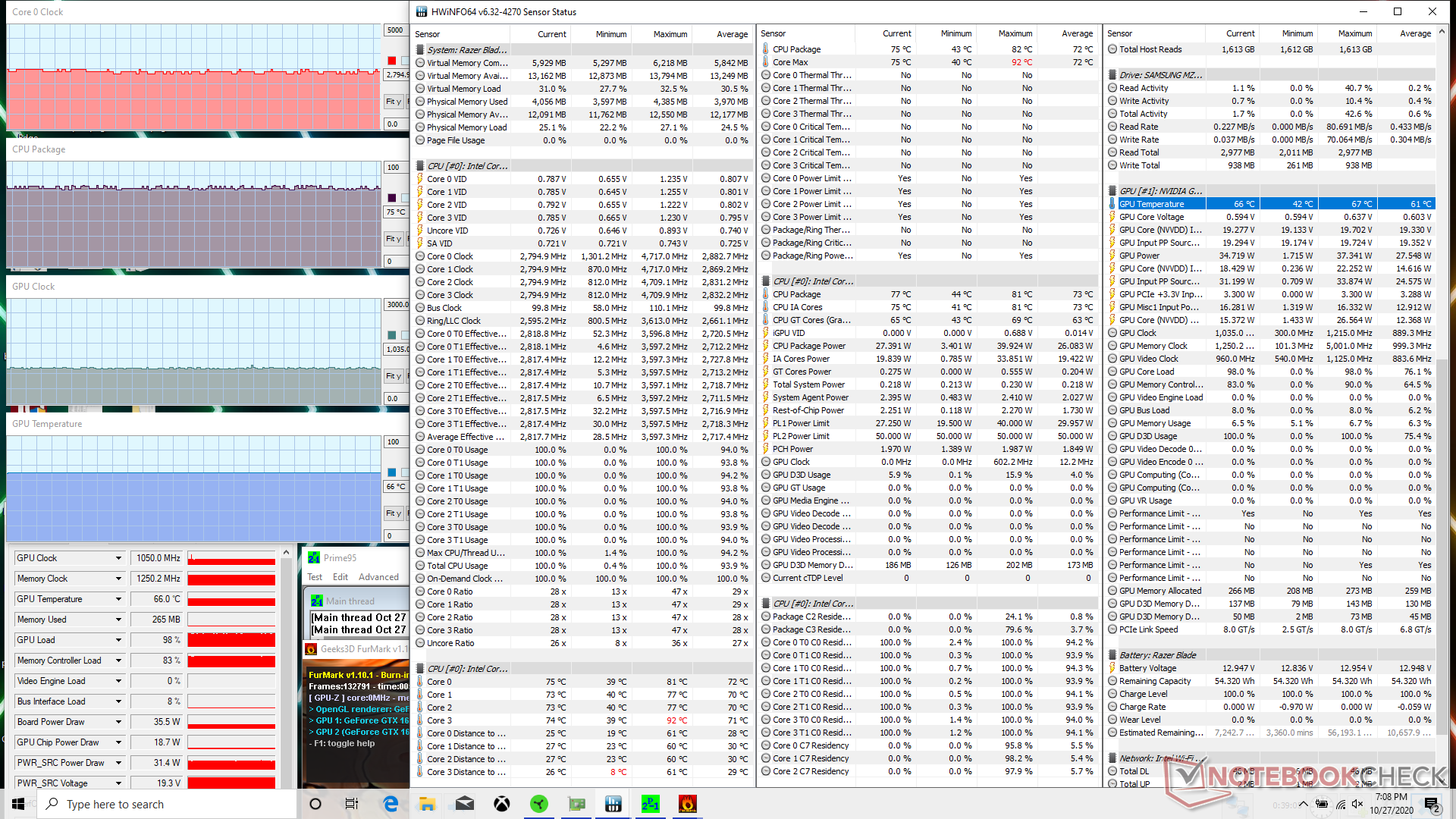1456x819 pixels.
Task: Open the Action Center notification icon
Action: [1431, 804]
